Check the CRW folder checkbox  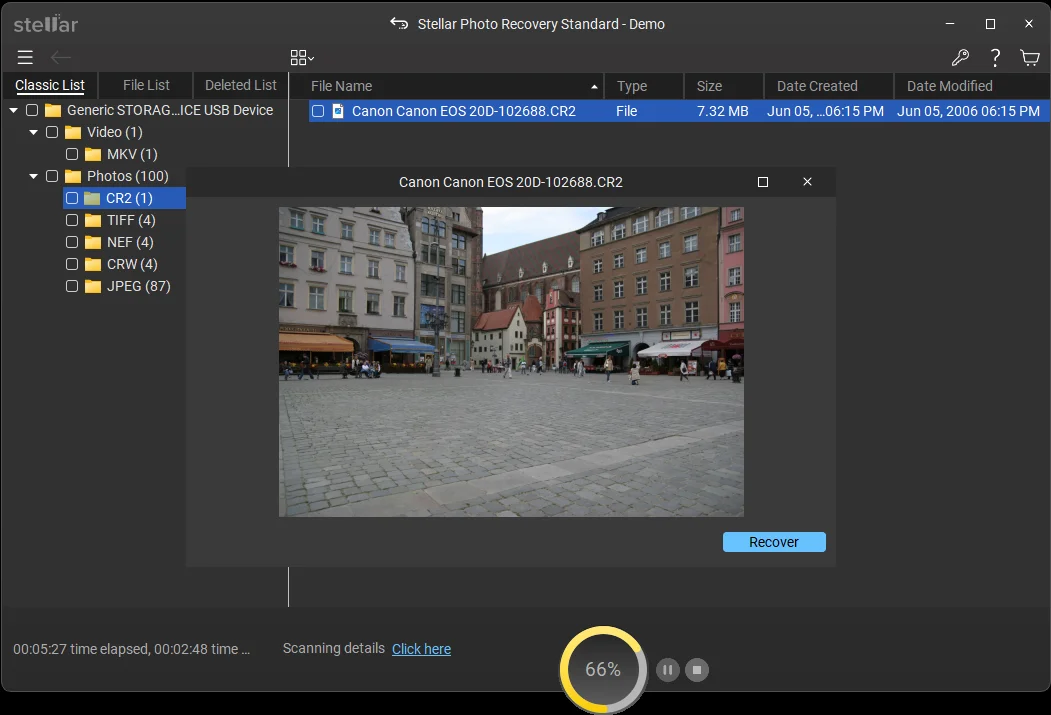point(72,264)
